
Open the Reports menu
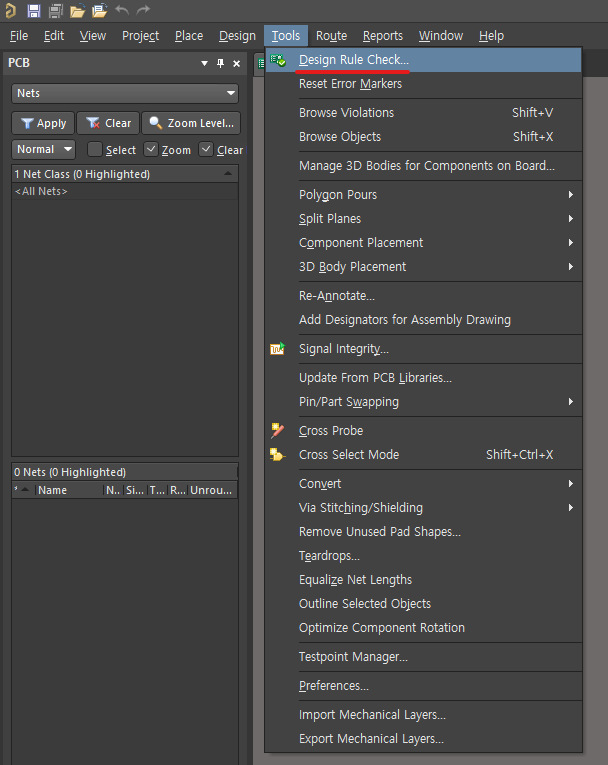(383, 36)
